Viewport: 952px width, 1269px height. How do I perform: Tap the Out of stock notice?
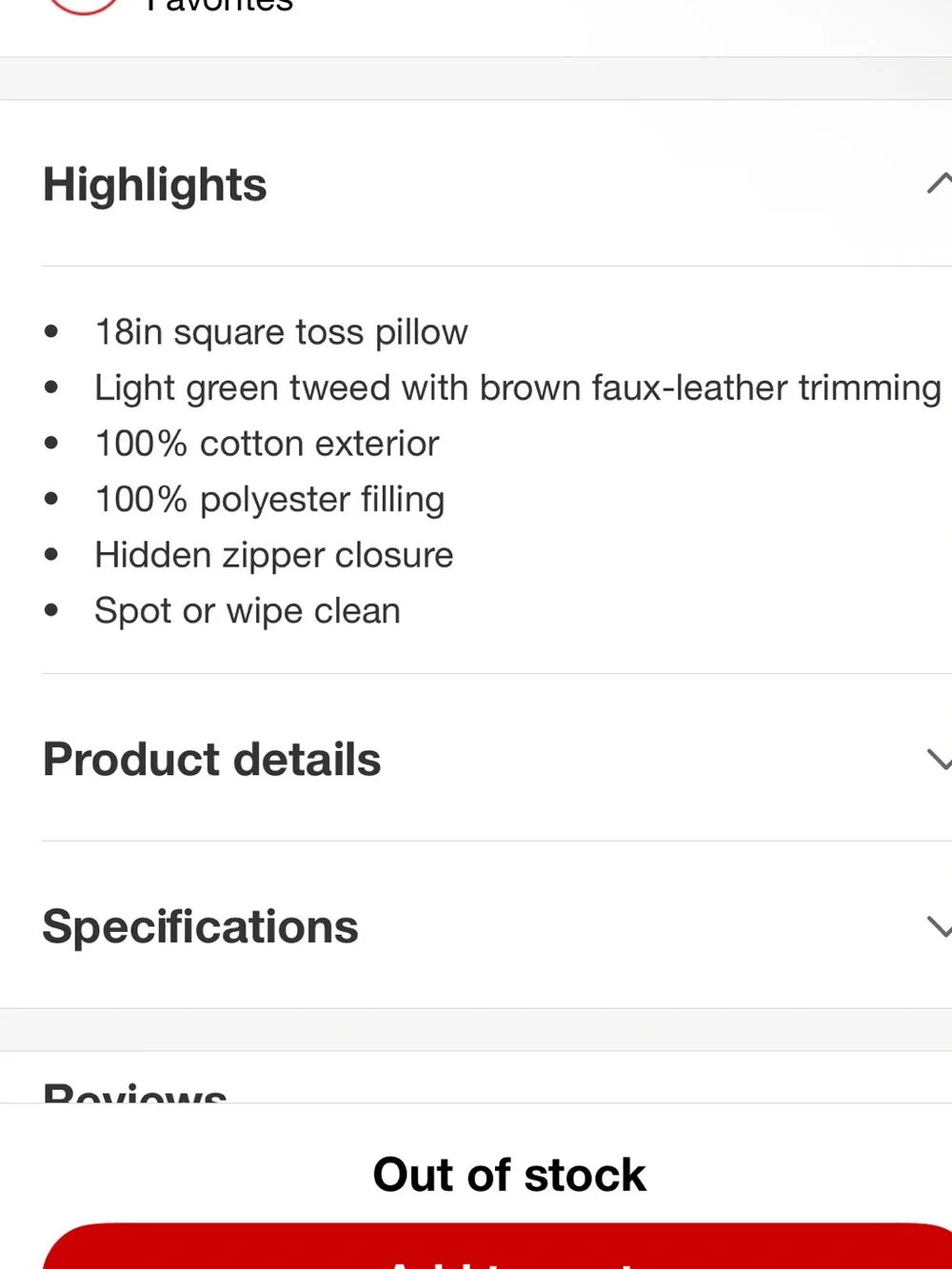pos(509,1175)
